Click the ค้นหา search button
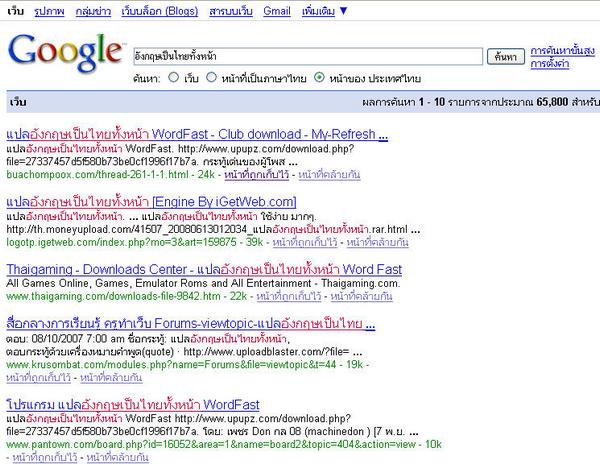 click(x=505, y=57)
